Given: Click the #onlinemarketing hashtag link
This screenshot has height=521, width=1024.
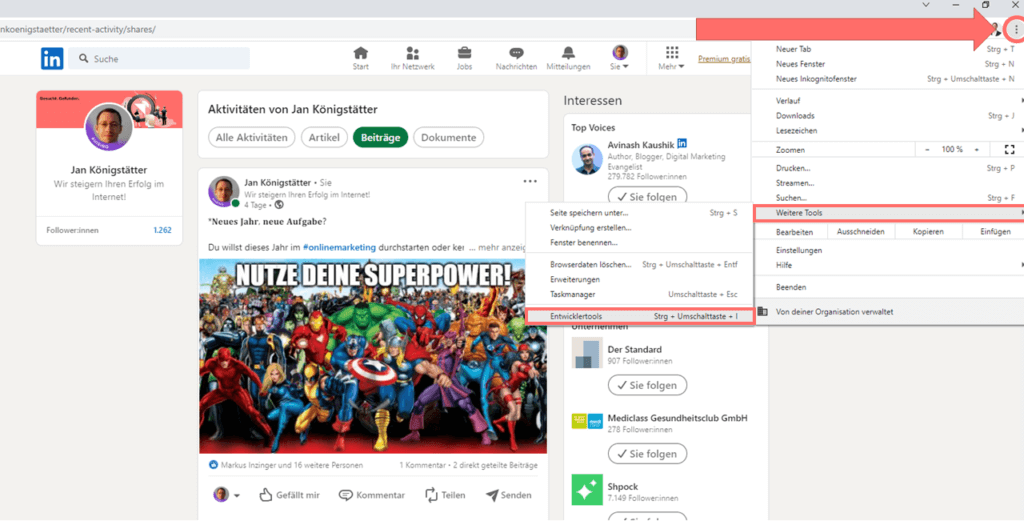Looking at the screenshot, I should click(339, 247).
